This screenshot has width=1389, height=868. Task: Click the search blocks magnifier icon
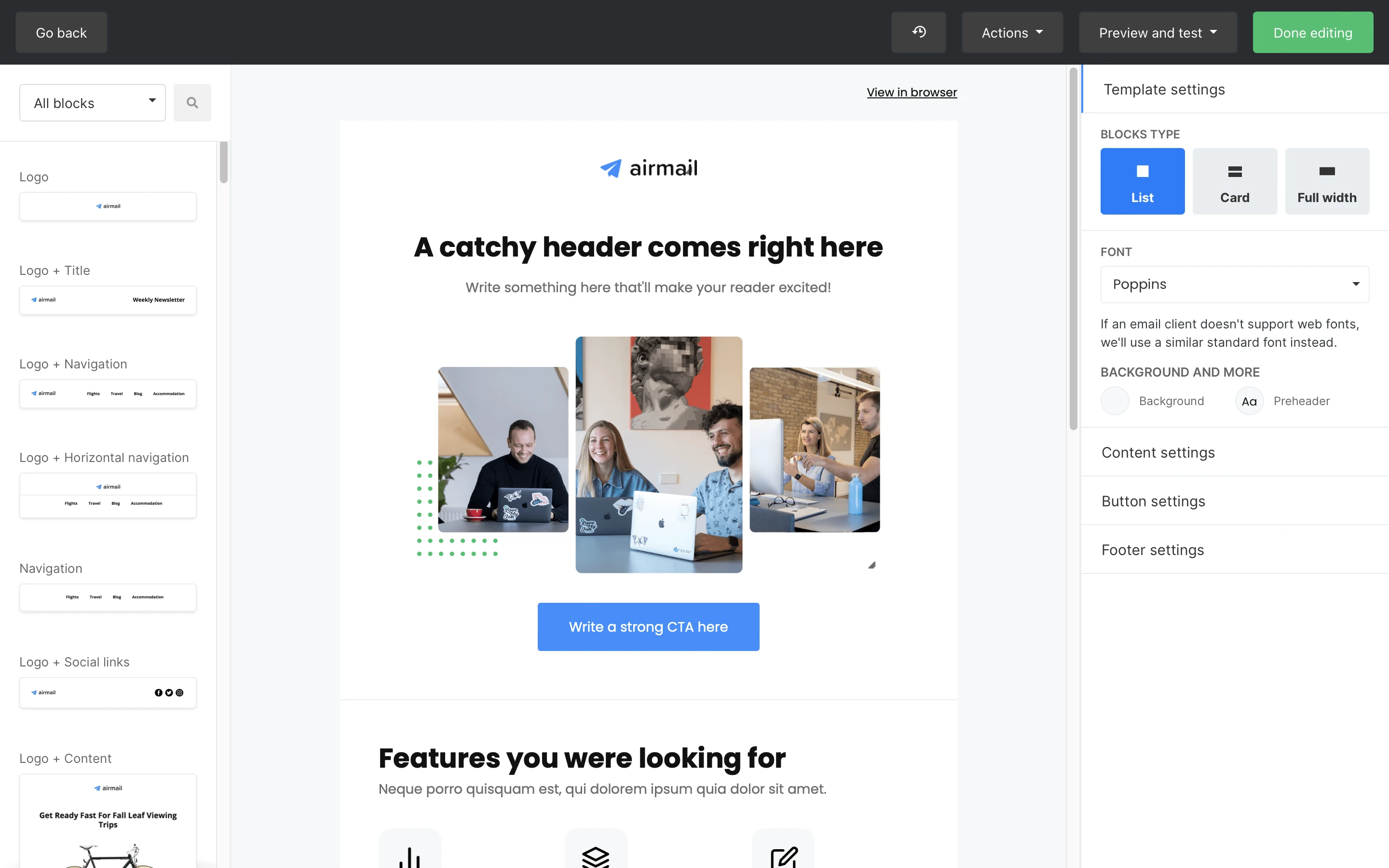coord(192,103)
